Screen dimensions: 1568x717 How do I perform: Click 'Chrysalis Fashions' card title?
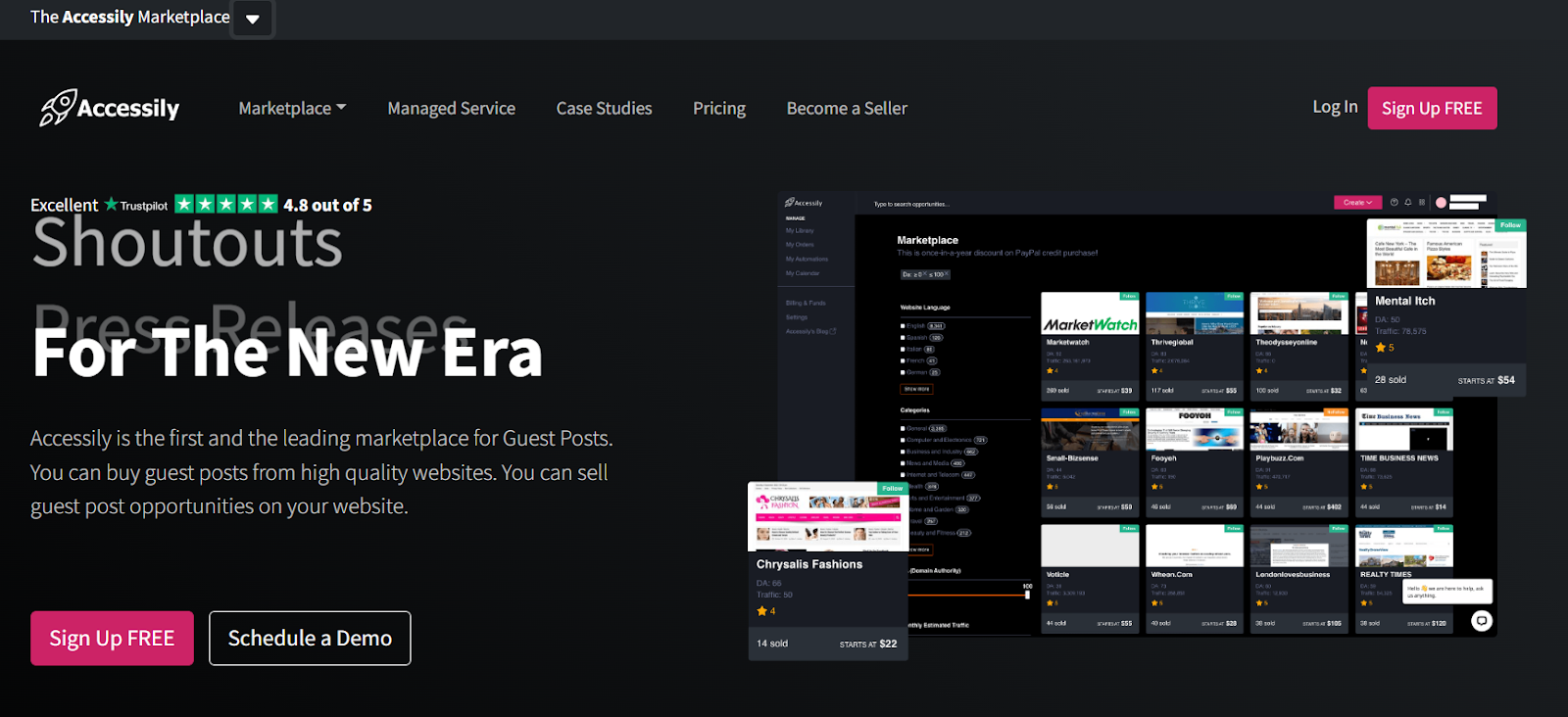coord(809,564)
